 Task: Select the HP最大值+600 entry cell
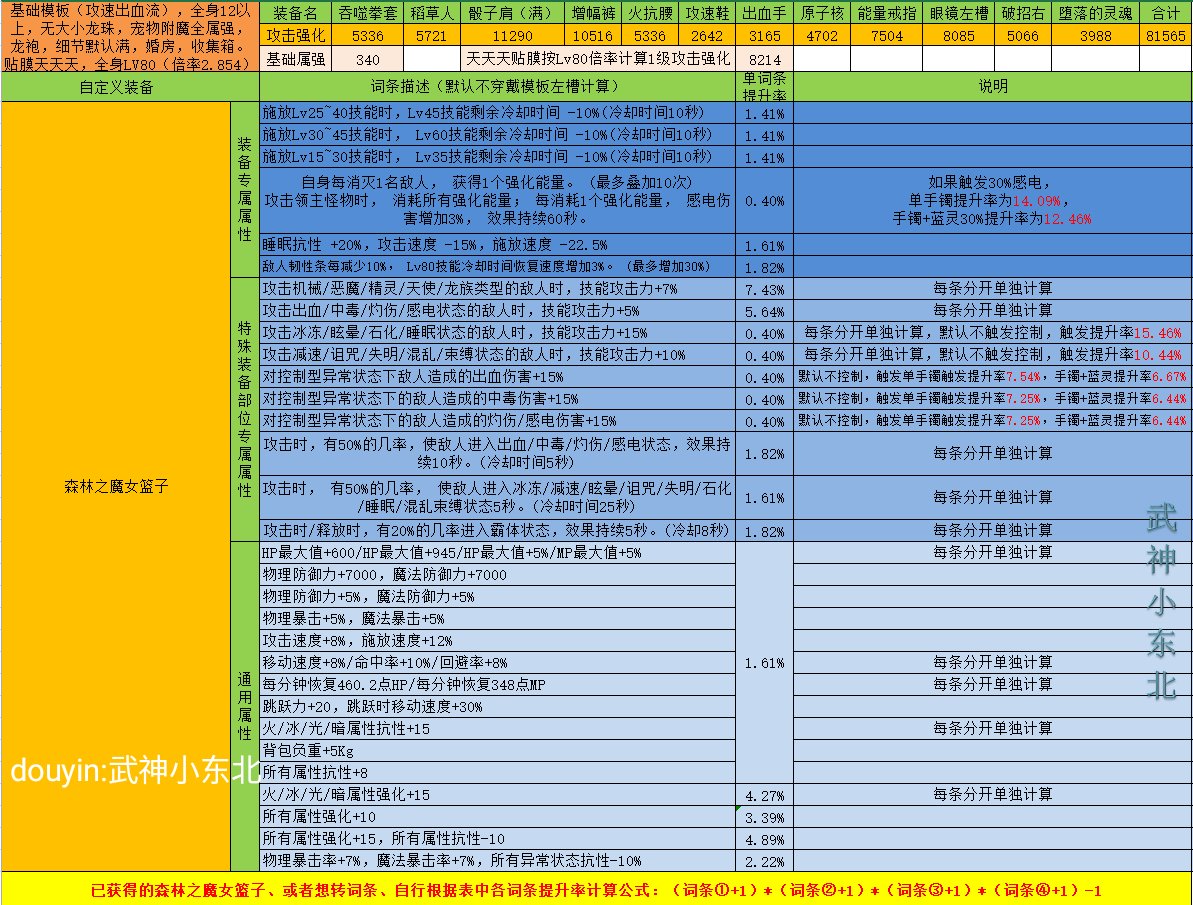coord(498,553)
